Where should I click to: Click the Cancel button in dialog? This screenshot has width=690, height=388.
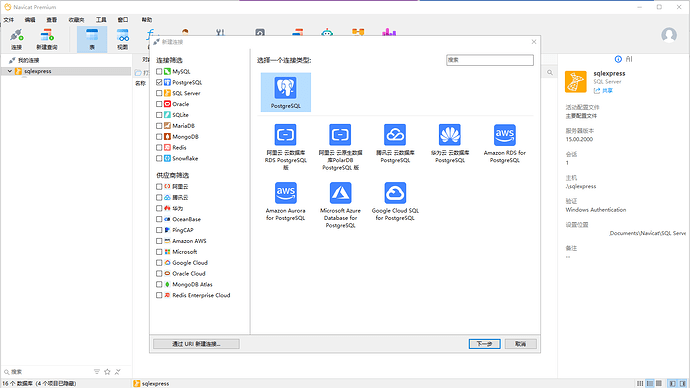click(521, 344)
